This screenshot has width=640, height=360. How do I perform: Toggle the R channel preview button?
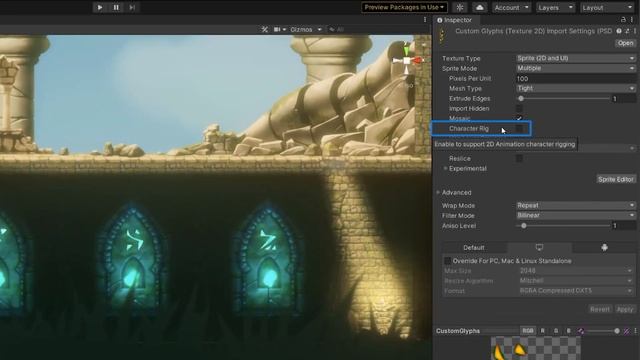542,331
